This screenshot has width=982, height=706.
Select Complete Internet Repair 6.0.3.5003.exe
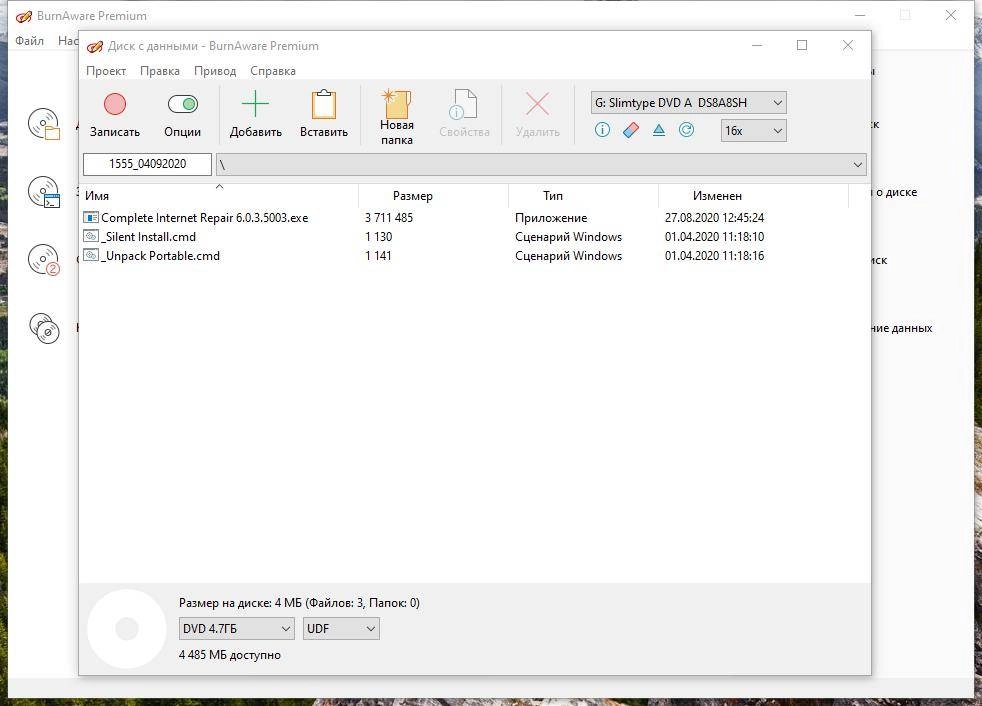pos(204,217)
